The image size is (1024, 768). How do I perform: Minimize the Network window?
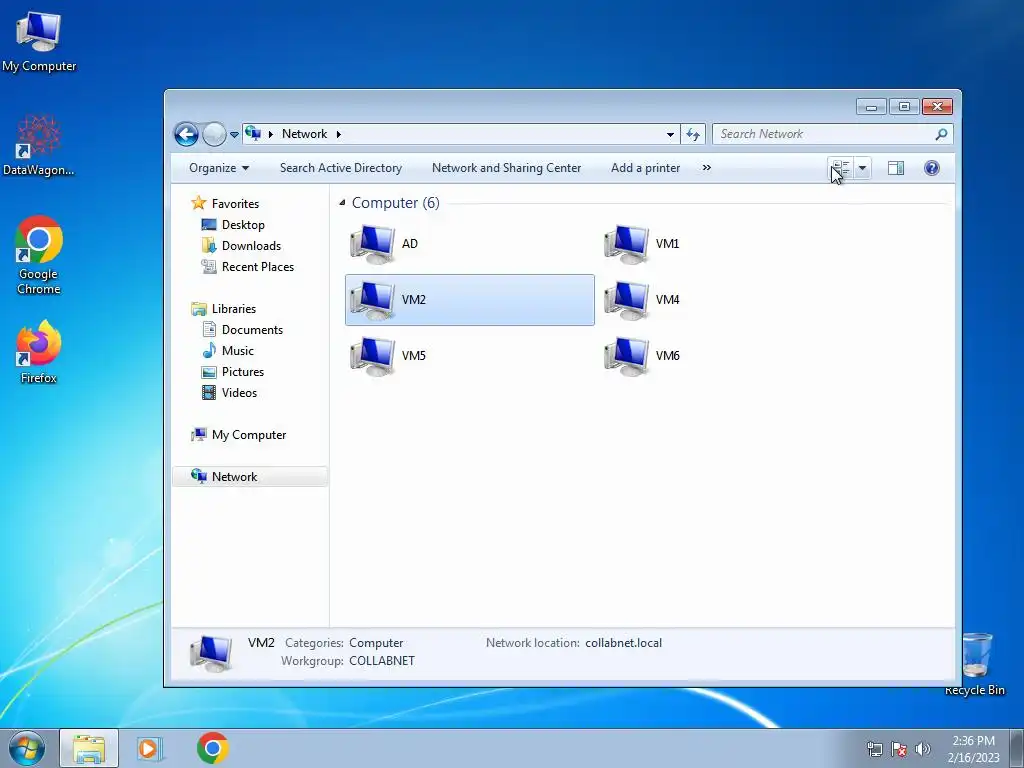871,106
